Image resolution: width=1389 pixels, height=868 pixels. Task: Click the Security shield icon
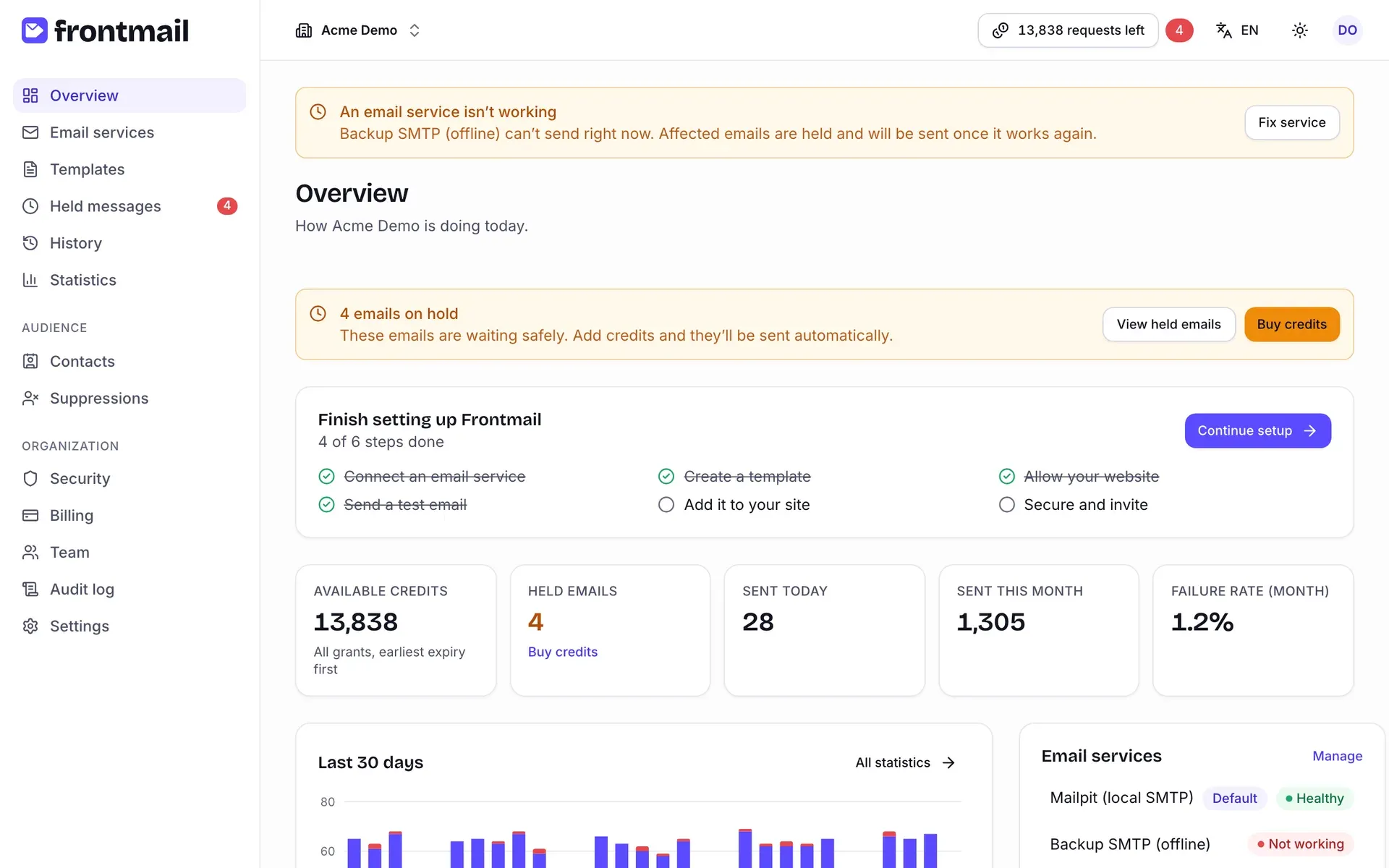click(x=30, y=478)
